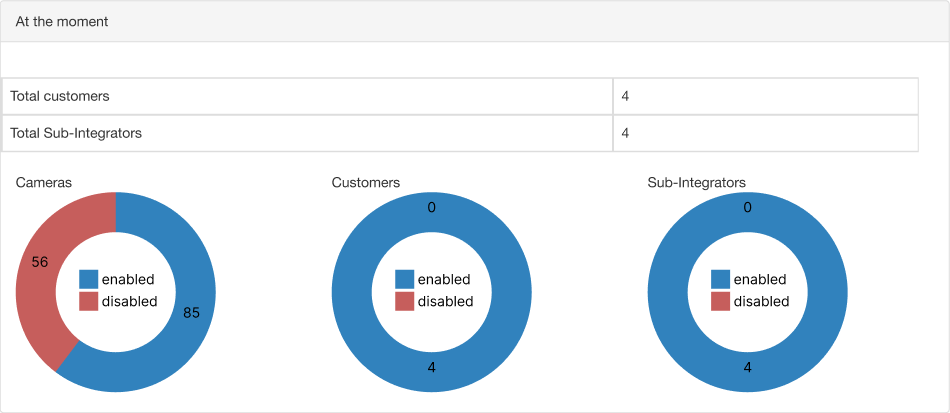
Task: Click the 'Cameras' chart title
Action: tap(44, 182)
